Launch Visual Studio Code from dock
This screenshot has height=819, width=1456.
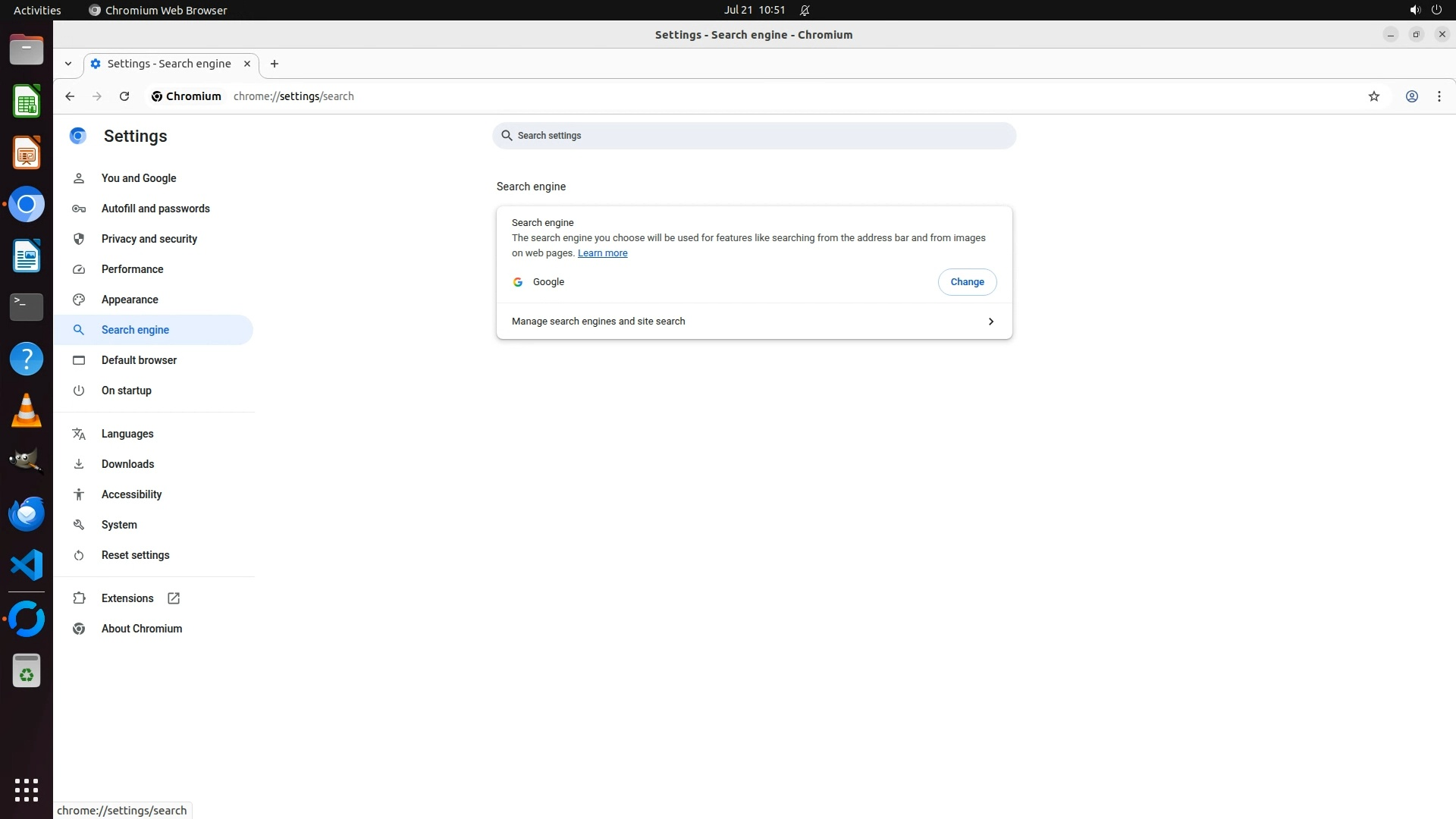pyautogui.click(x=27, y=565)
